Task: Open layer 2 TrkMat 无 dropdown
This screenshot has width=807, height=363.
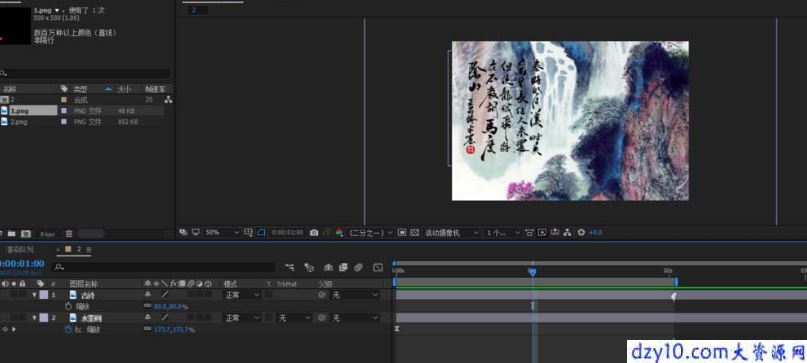Action: point(294,318)
